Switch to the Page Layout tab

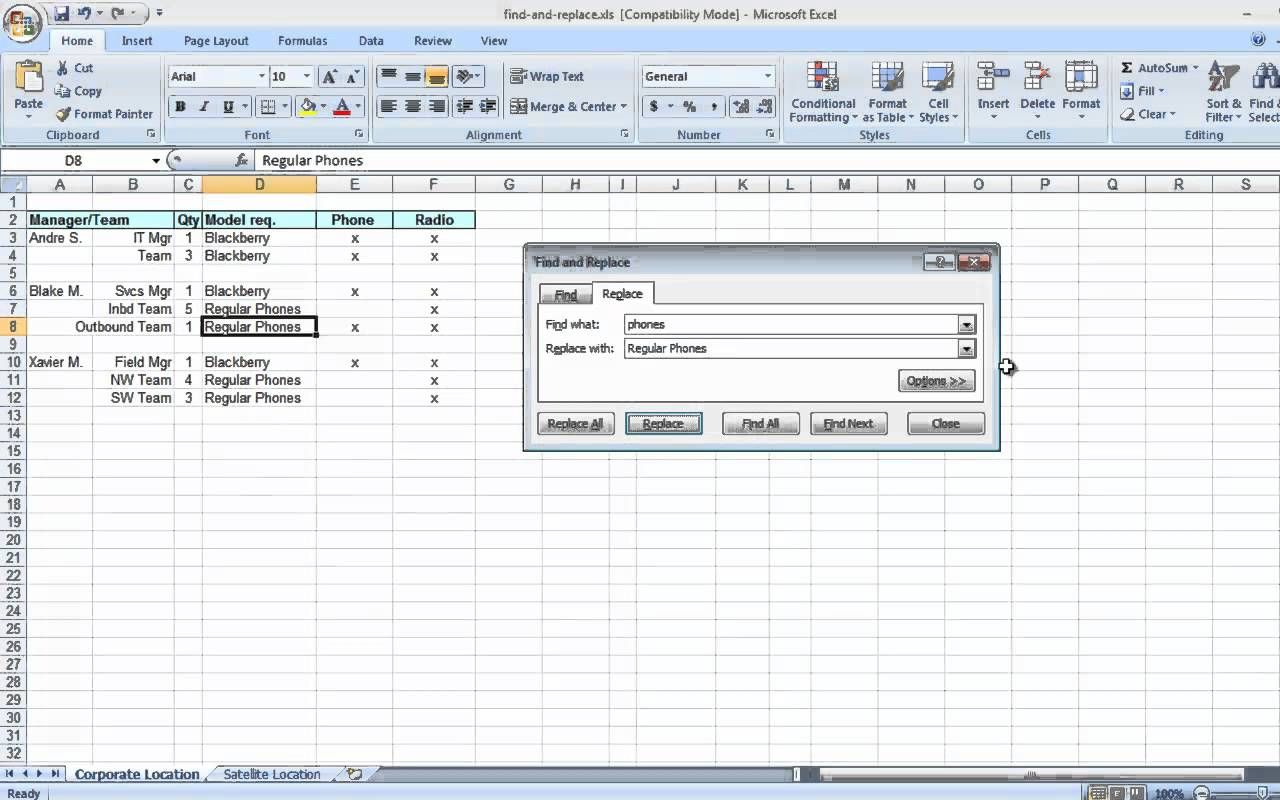[x=216, y=41]
